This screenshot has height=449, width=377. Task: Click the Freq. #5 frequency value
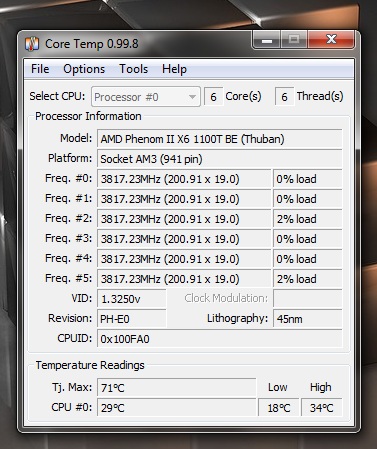coord(184,279)
